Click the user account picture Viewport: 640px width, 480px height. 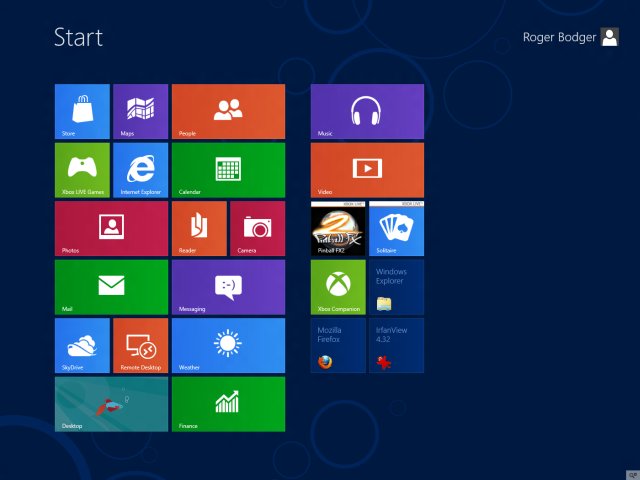click(x=609, y=37)
